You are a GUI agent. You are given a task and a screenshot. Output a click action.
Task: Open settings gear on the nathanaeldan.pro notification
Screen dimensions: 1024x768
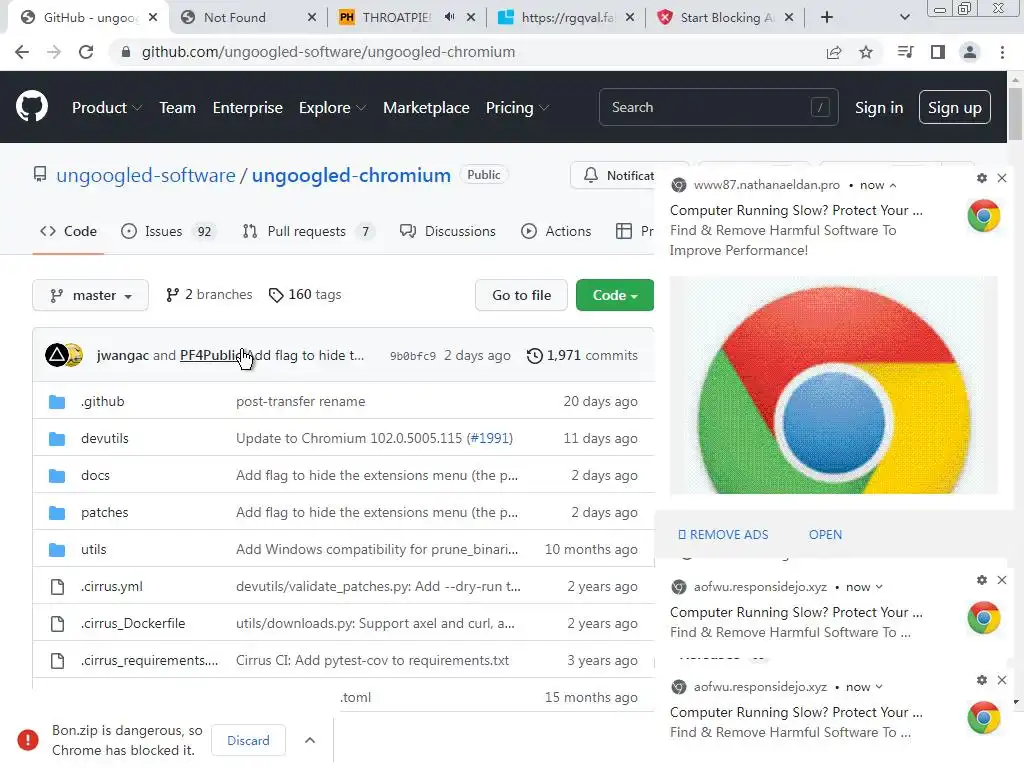pos(982,178)
